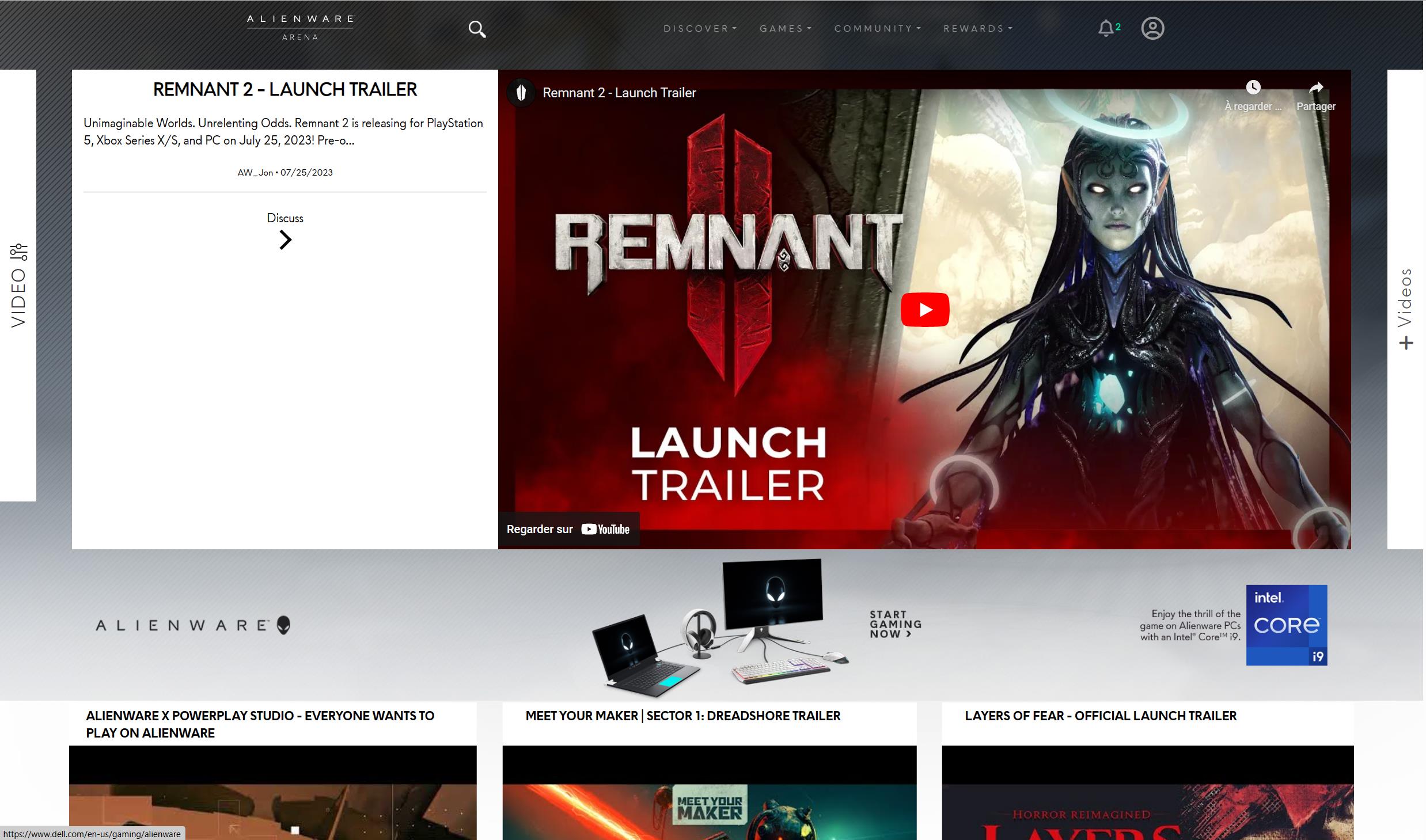1426x840 pixels.
Task: Open the search magnifier icon
Action: click(477, 29)
